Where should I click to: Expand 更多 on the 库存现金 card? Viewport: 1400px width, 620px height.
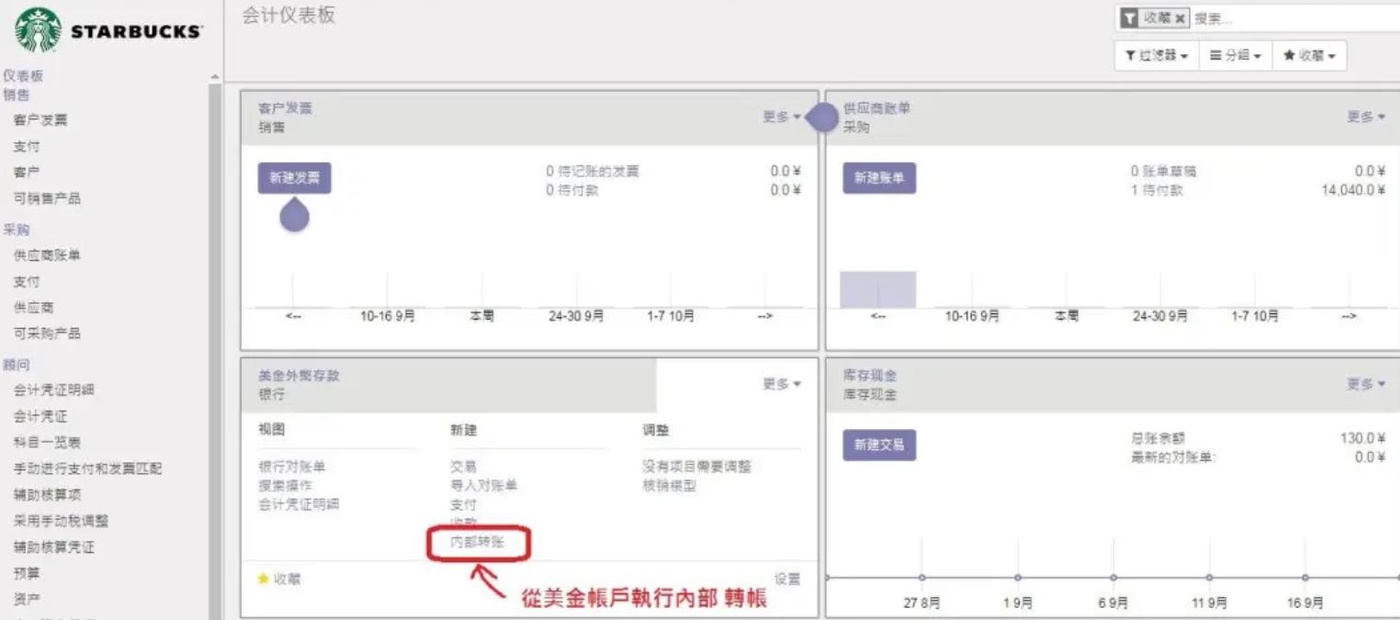coord(1366,384)
